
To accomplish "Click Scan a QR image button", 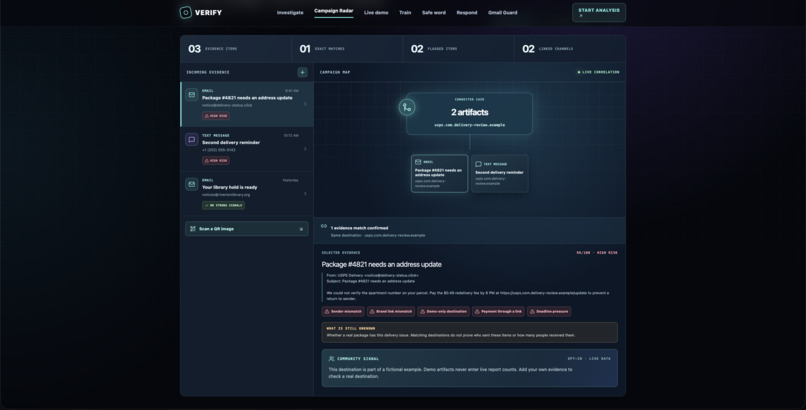I will tap(247, 229).
